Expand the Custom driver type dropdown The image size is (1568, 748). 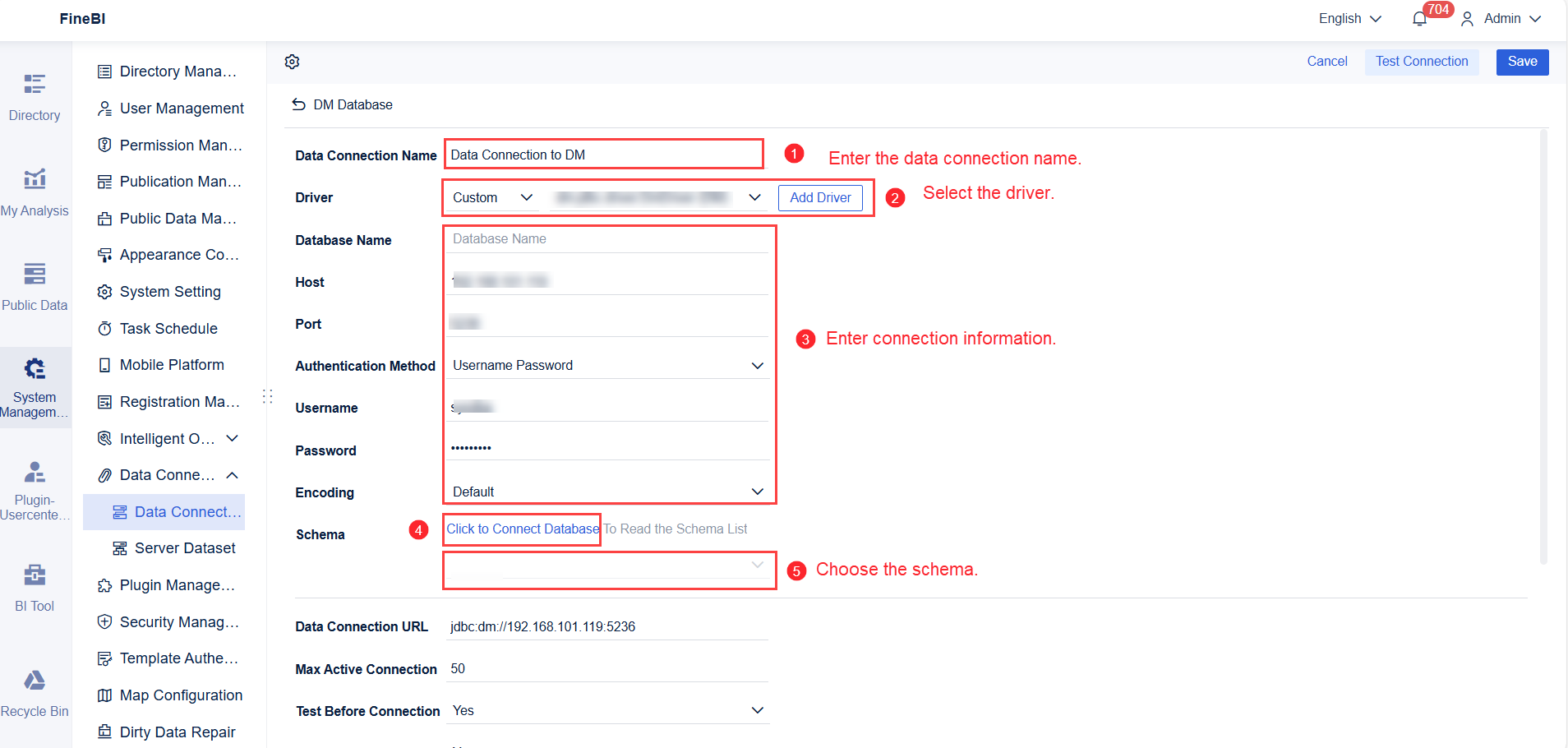[493, 197]
